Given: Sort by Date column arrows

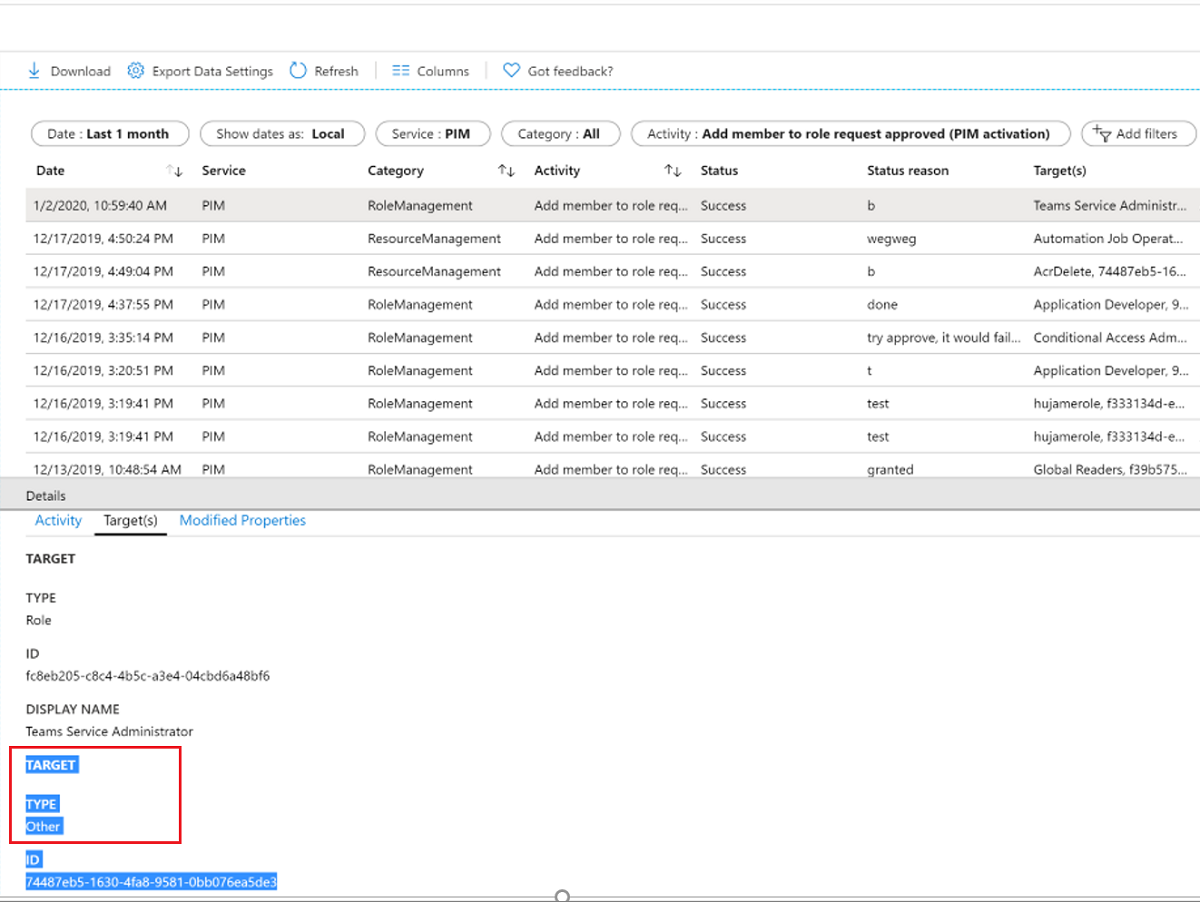Looking at the screenshot, I should 174,171.
